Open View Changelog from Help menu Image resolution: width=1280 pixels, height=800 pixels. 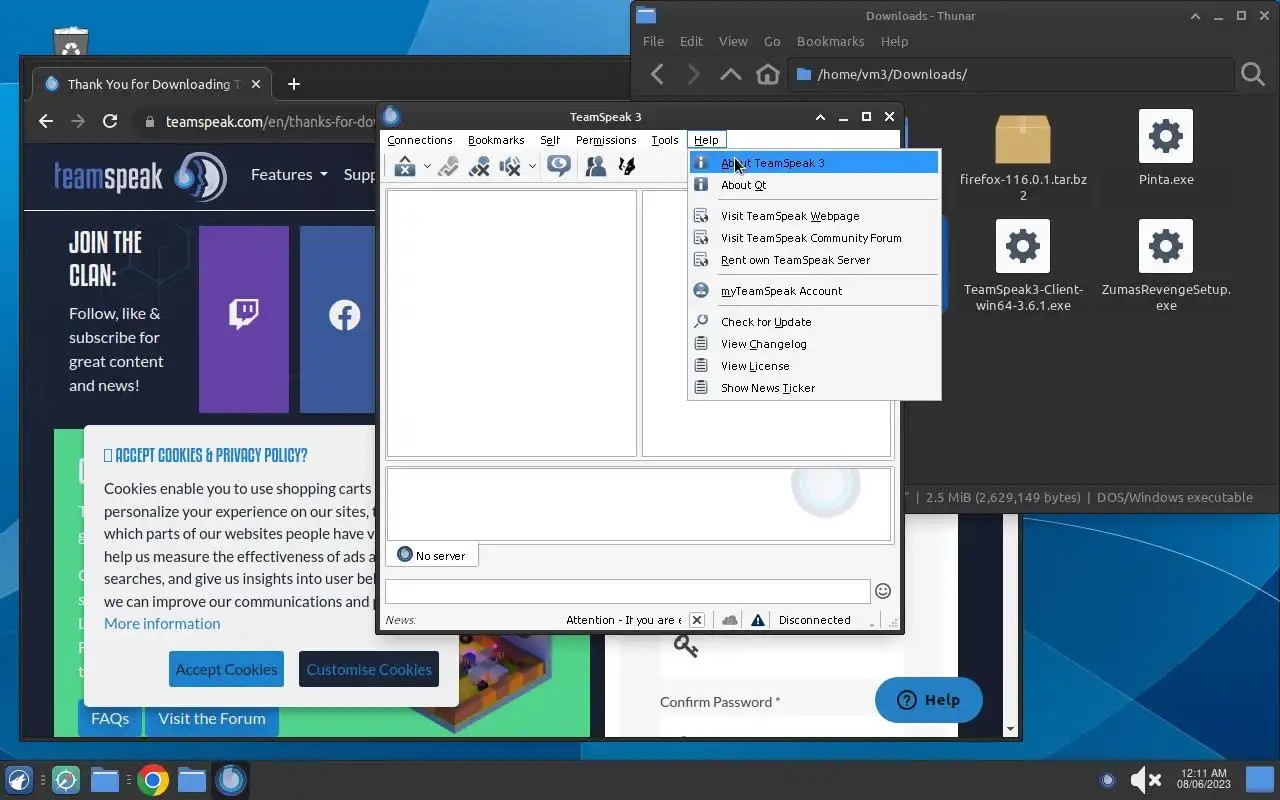(814, 344)
